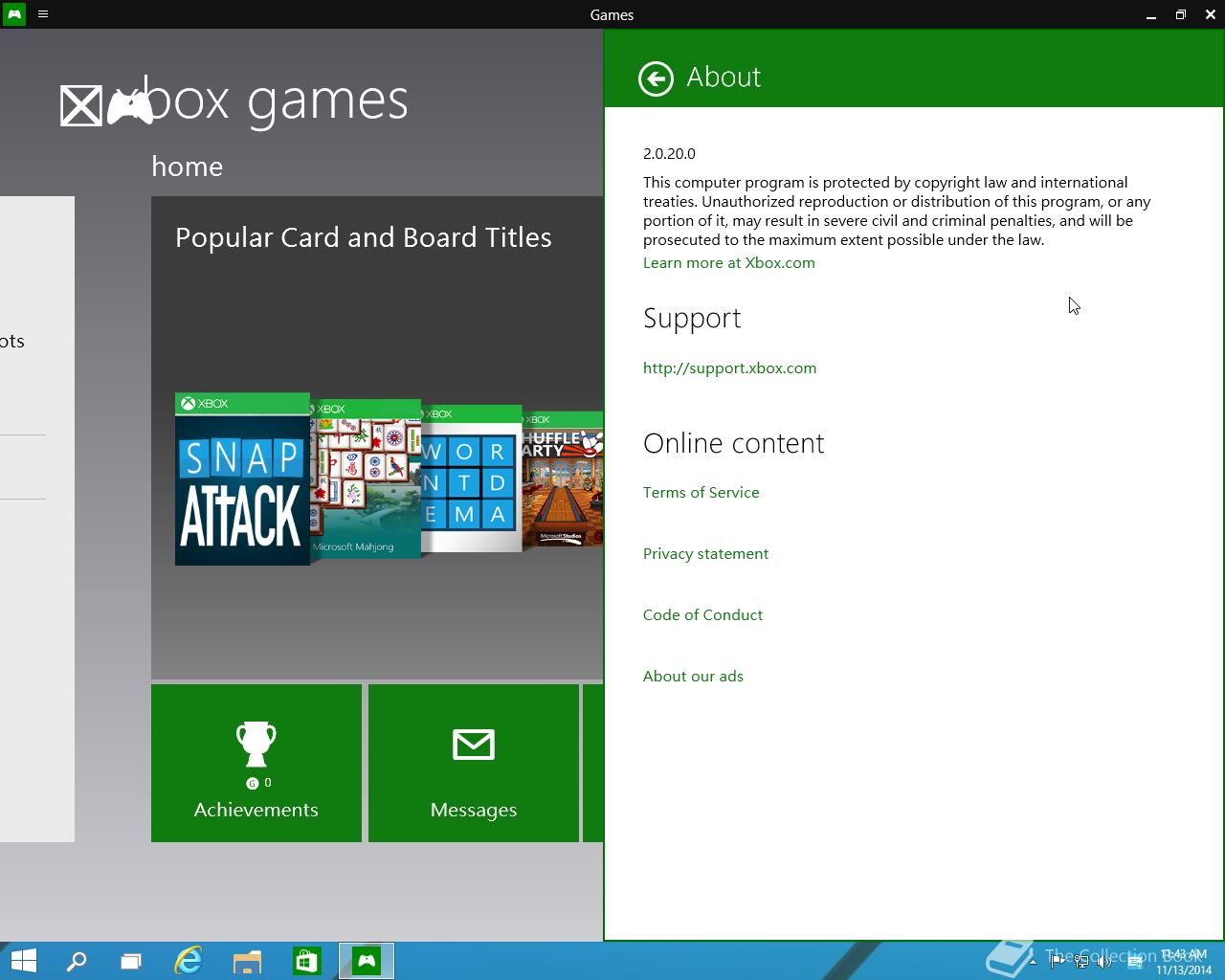Open the Messages tile
1225x980 pixels.
(474, 763)
